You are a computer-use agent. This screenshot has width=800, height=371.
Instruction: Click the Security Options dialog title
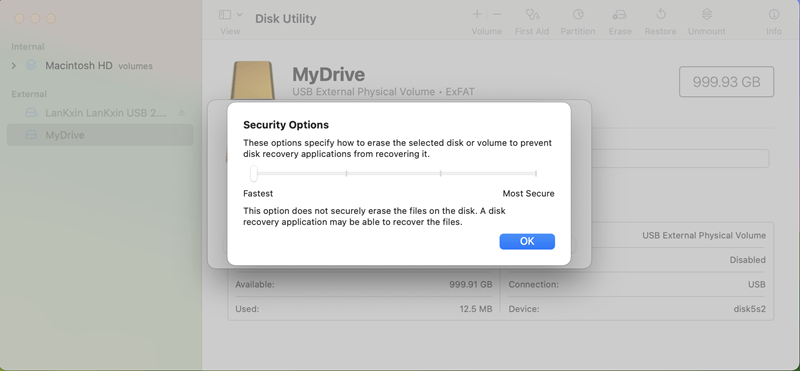pyautogui.click(x=286, y=125)
